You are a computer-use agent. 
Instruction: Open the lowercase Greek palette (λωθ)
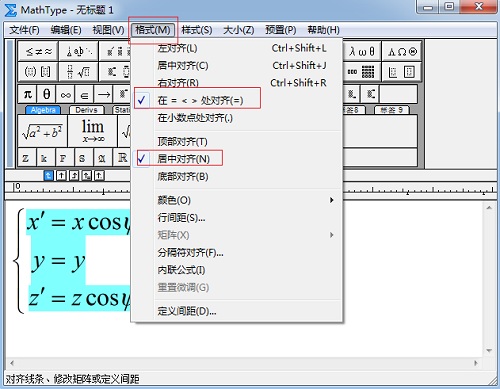(x=362, y=51)
